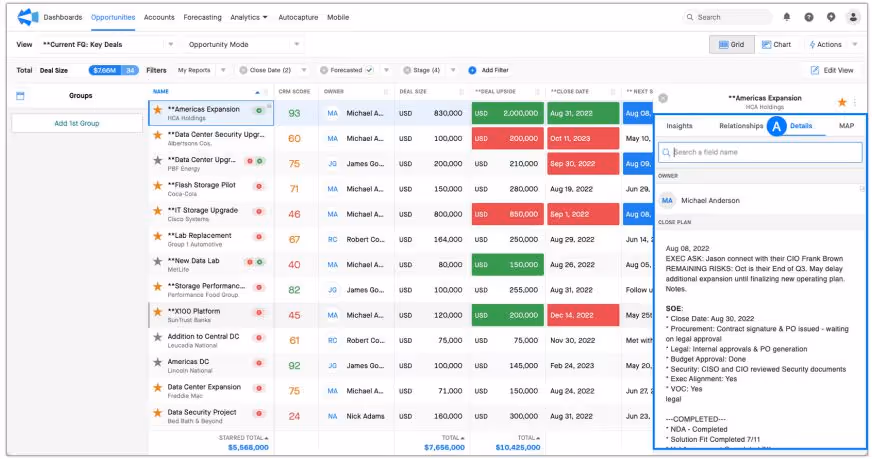Click the location pin icon in the top bar
Screen dimensions: 872x459
pos(830,17)
